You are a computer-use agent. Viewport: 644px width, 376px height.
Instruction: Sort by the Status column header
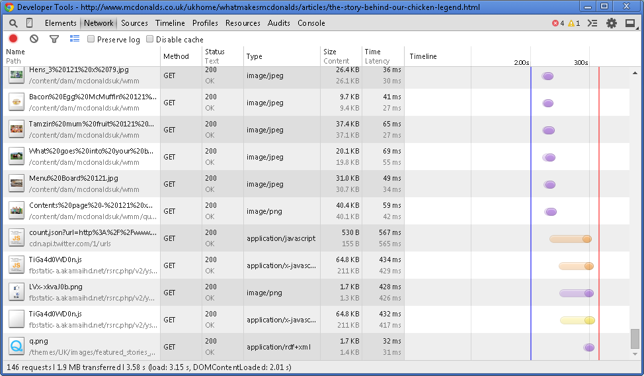tap(223, 56)
